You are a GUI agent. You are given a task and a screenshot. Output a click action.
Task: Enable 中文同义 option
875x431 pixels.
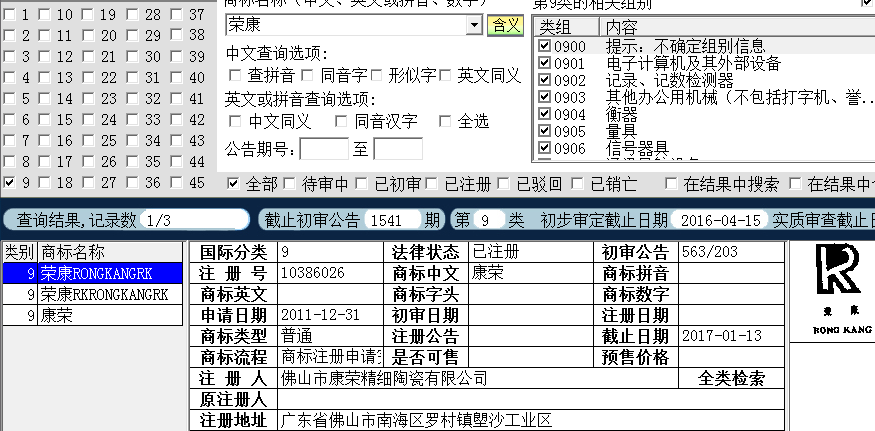(x=235, y=121)
